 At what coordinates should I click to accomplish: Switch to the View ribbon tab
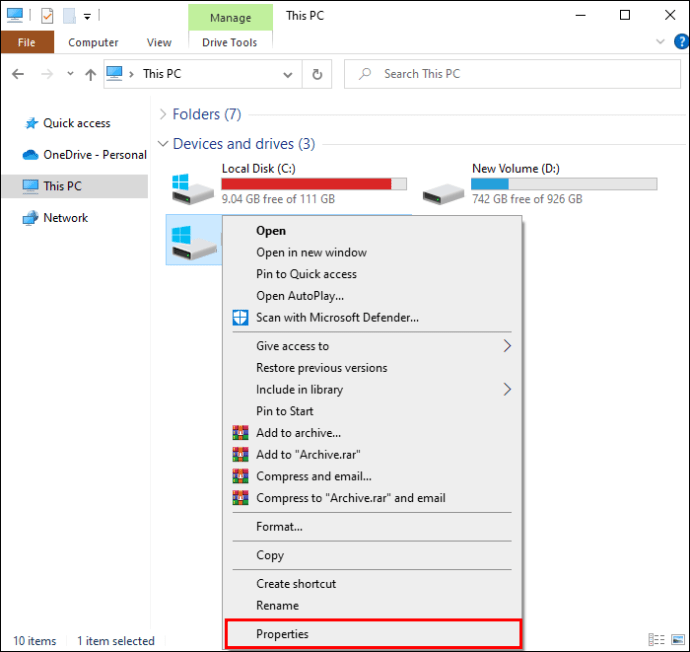tap(159, 42)
